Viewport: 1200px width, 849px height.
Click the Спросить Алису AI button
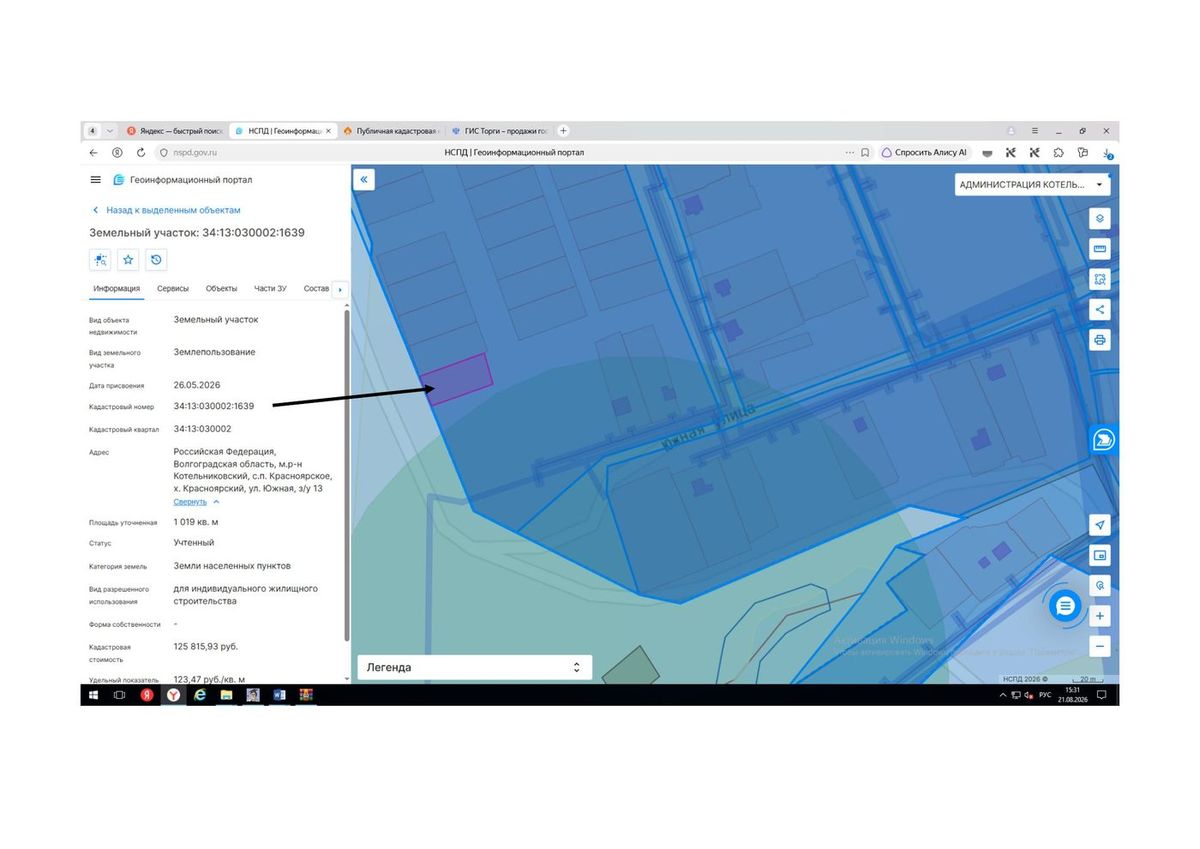coord(925,153)
